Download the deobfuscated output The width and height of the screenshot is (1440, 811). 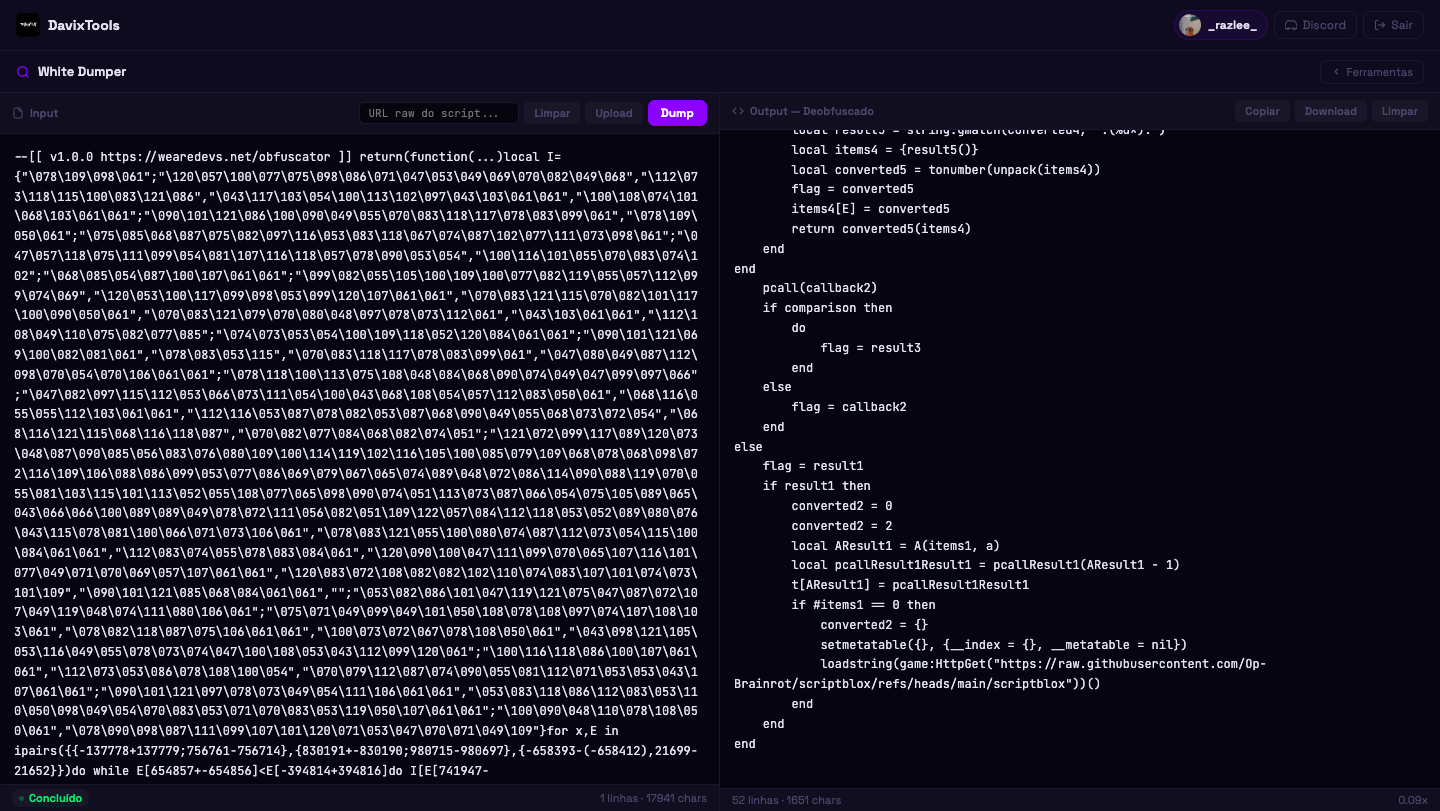tap(1331, 111)
